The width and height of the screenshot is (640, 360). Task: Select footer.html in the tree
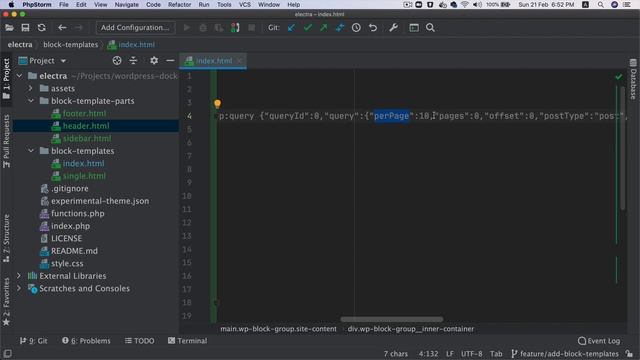click(x=84, y=113)
